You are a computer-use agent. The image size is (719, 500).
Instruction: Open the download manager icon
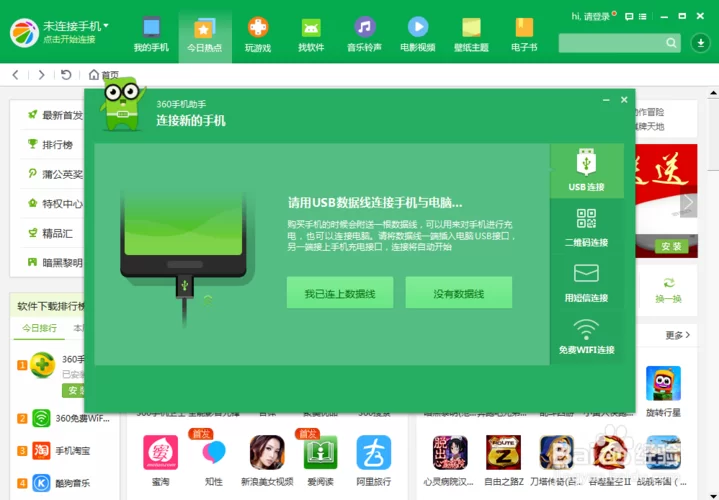click(700, 43)
